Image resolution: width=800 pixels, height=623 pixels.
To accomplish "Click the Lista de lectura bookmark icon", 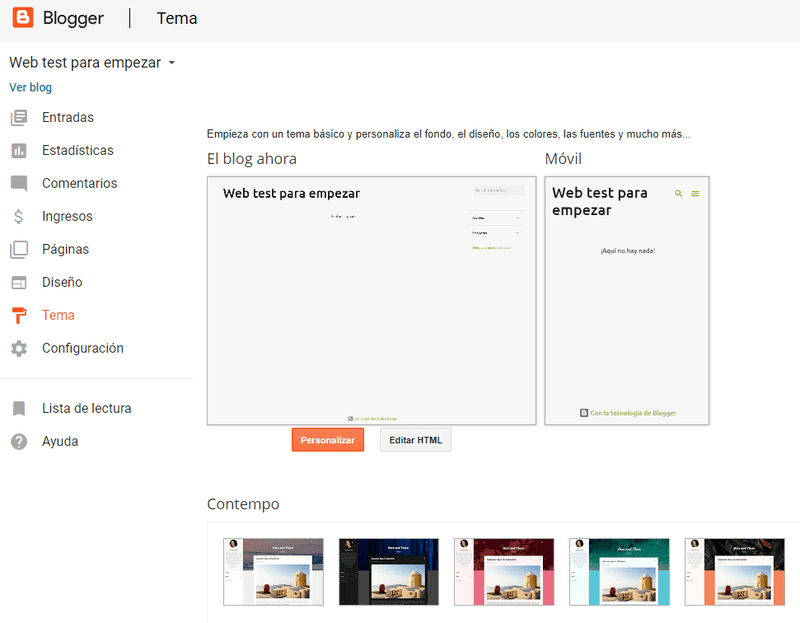I will [x=19, y=409].
